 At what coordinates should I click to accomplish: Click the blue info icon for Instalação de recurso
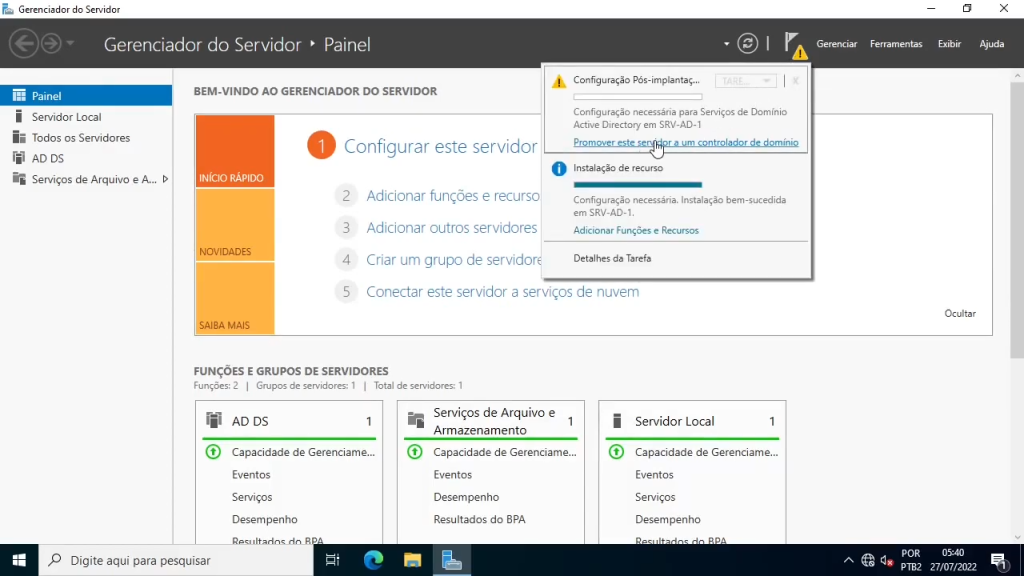click(558, 168)
